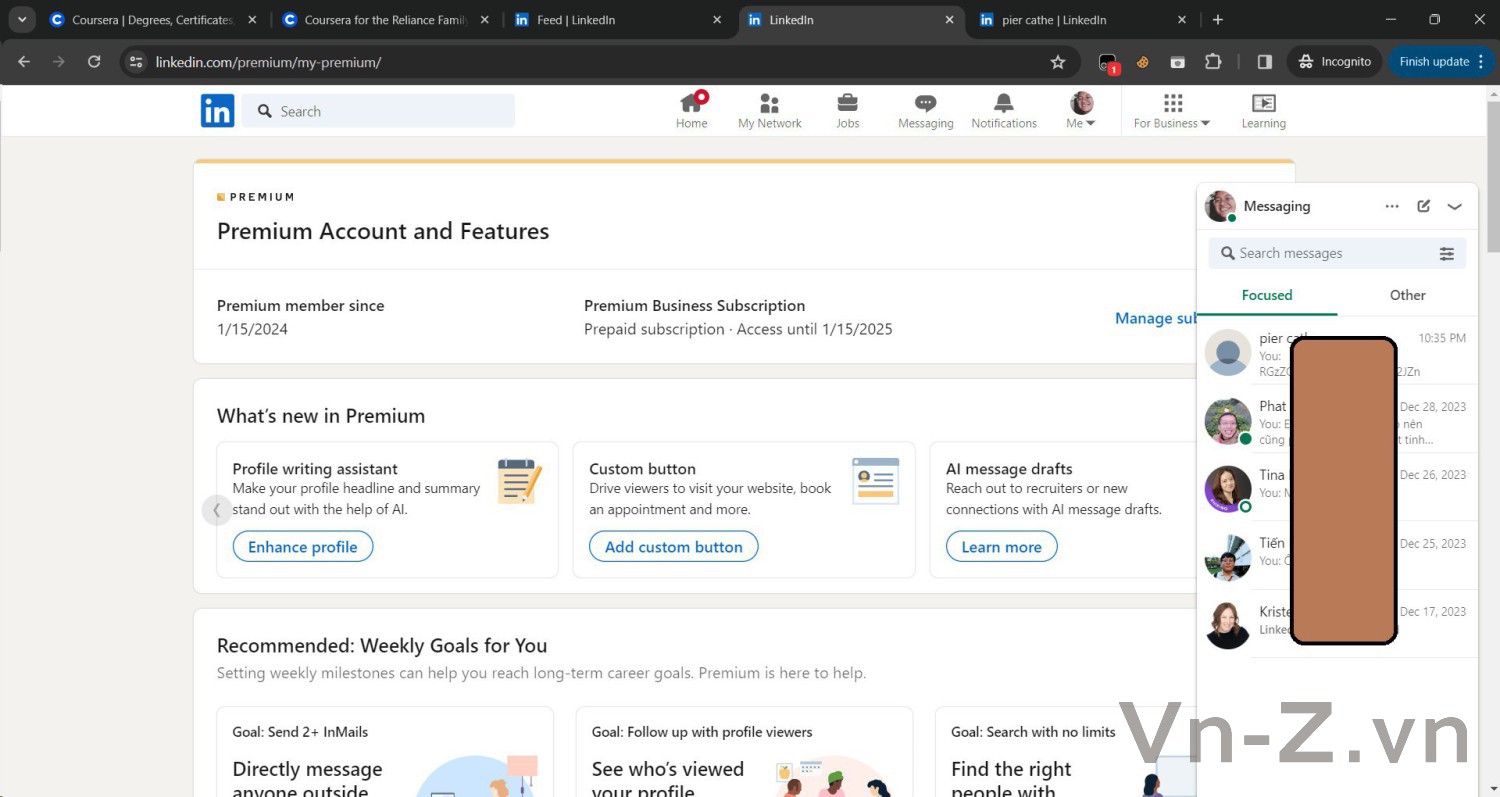
Task: Open Tina's conversation avatar
Action: pos(1228,490)
